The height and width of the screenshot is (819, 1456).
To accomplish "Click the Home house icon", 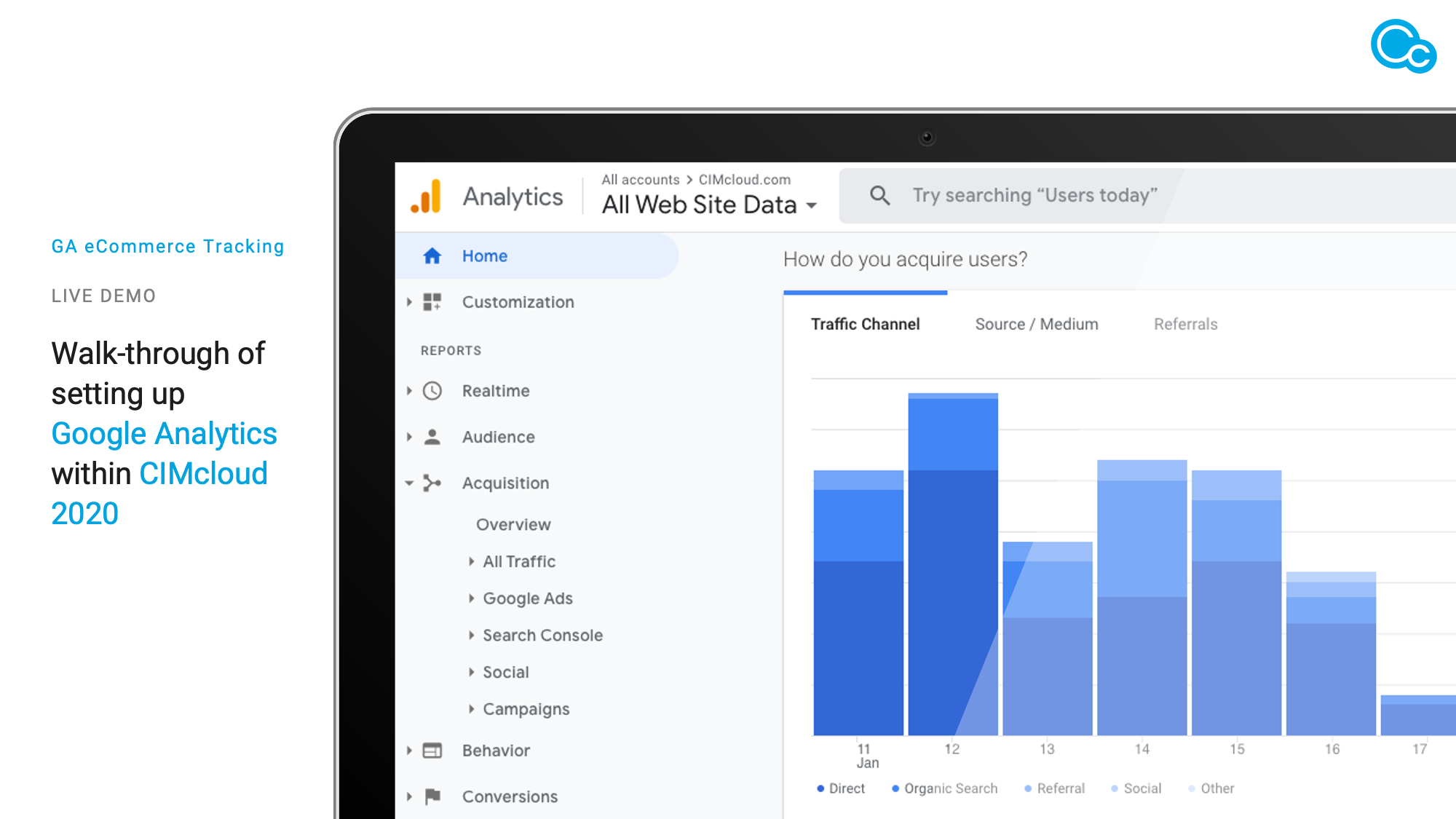I will (x=432, y=256).
